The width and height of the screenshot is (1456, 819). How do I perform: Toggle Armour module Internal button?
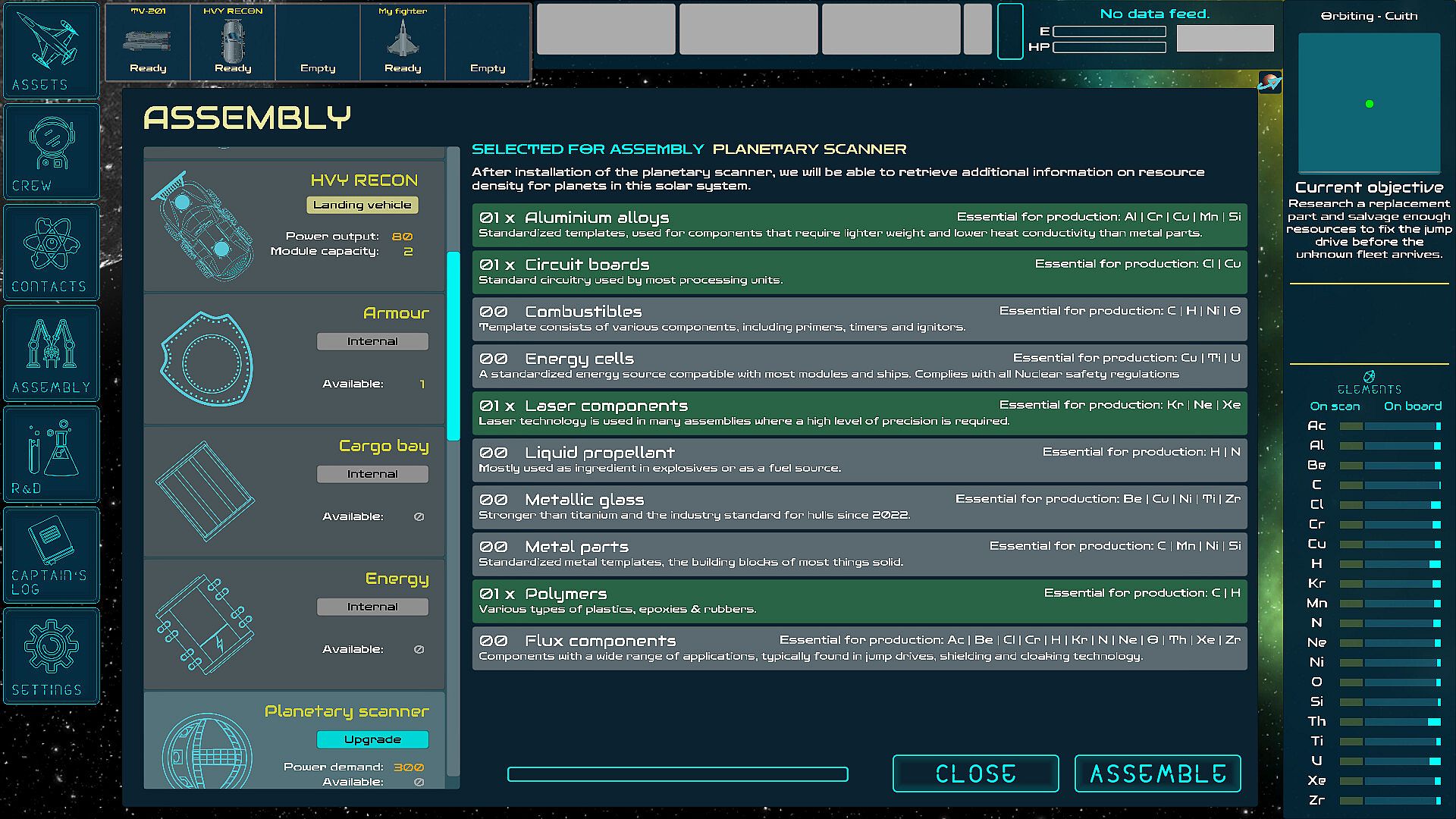point(372,341)
